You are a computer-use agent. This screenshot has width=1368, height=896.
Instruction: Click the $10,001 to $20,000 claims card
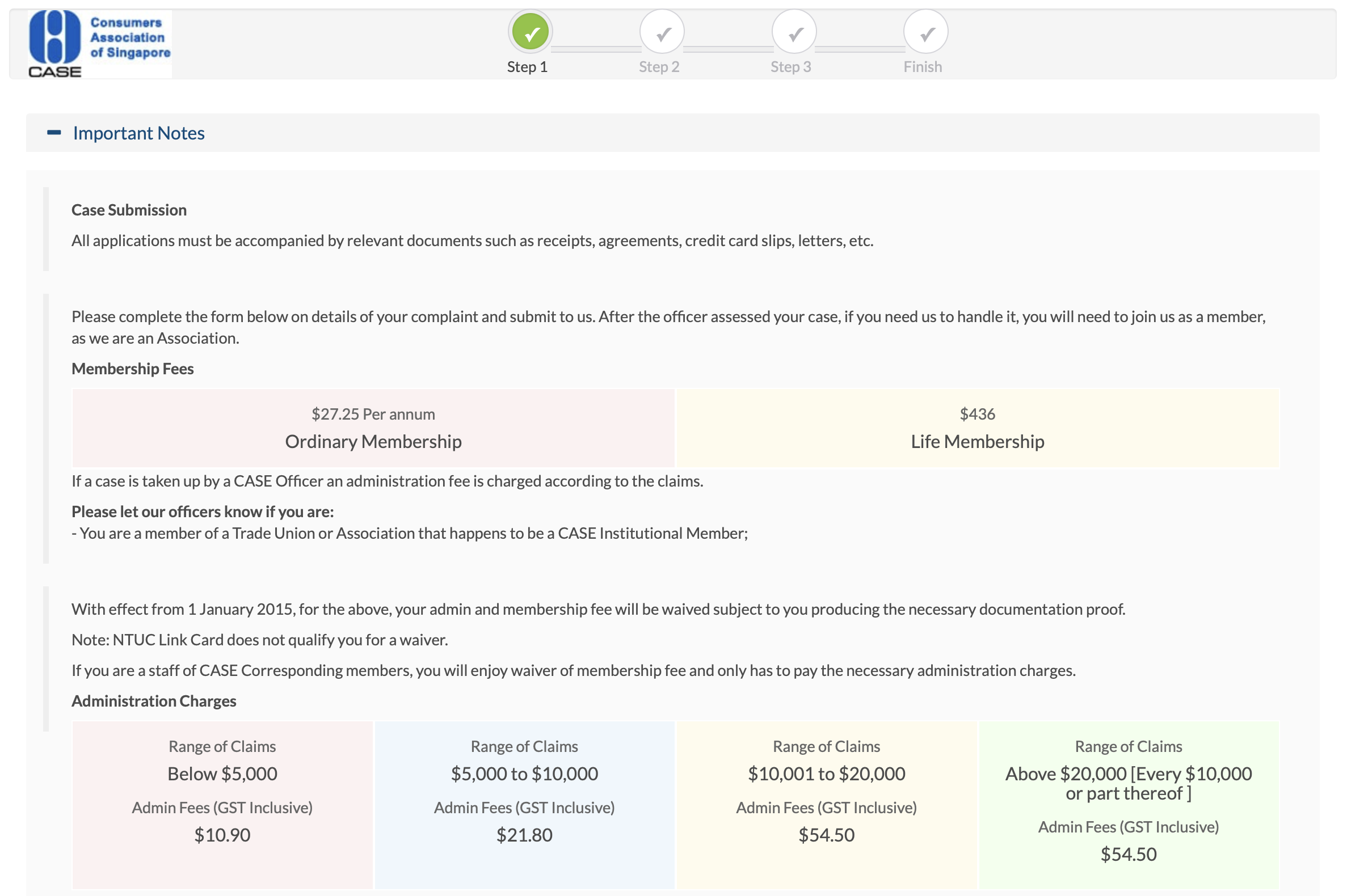pos(826,804)
